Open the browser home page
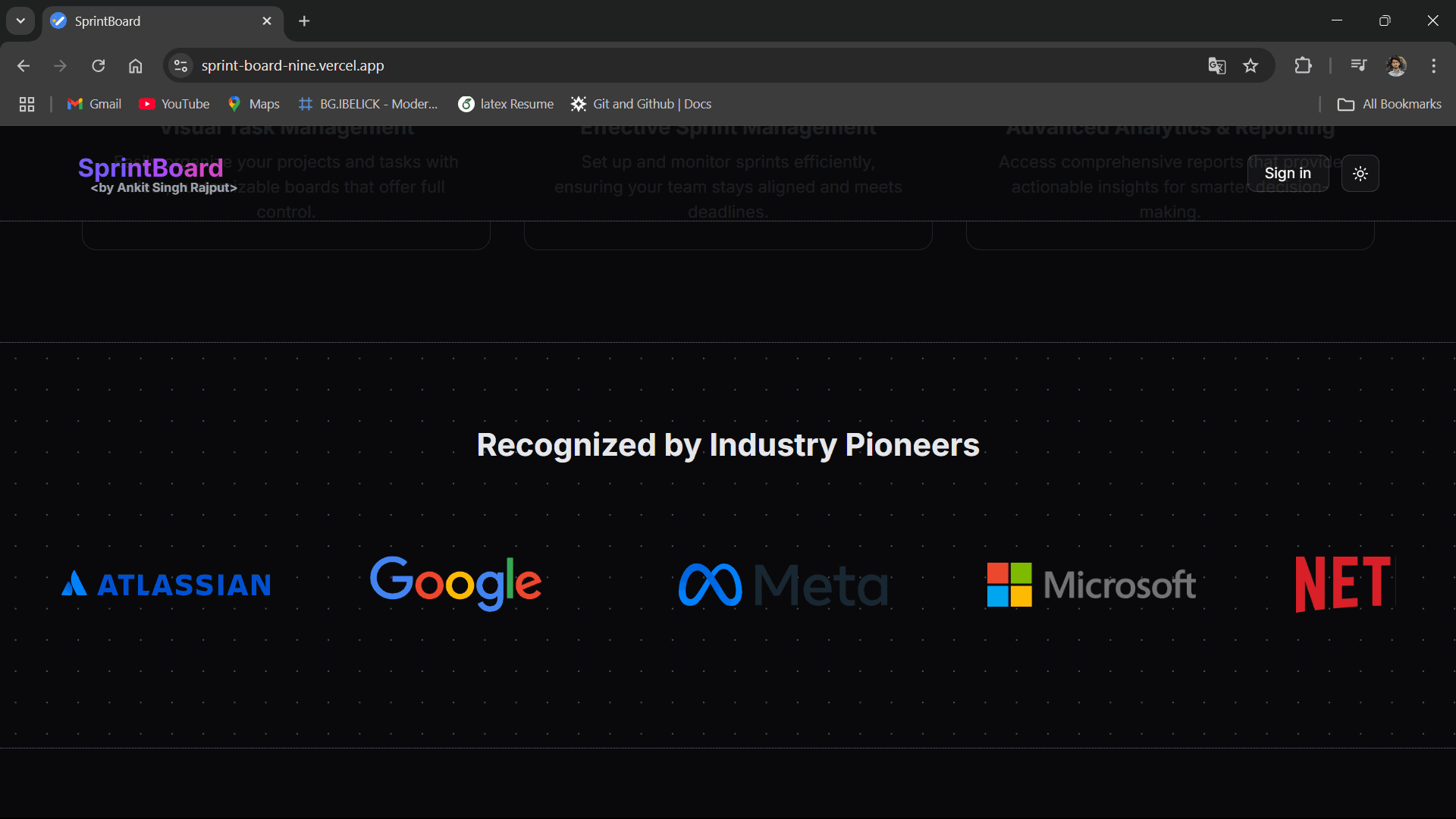1456x819 pixels. click(135, 66)
